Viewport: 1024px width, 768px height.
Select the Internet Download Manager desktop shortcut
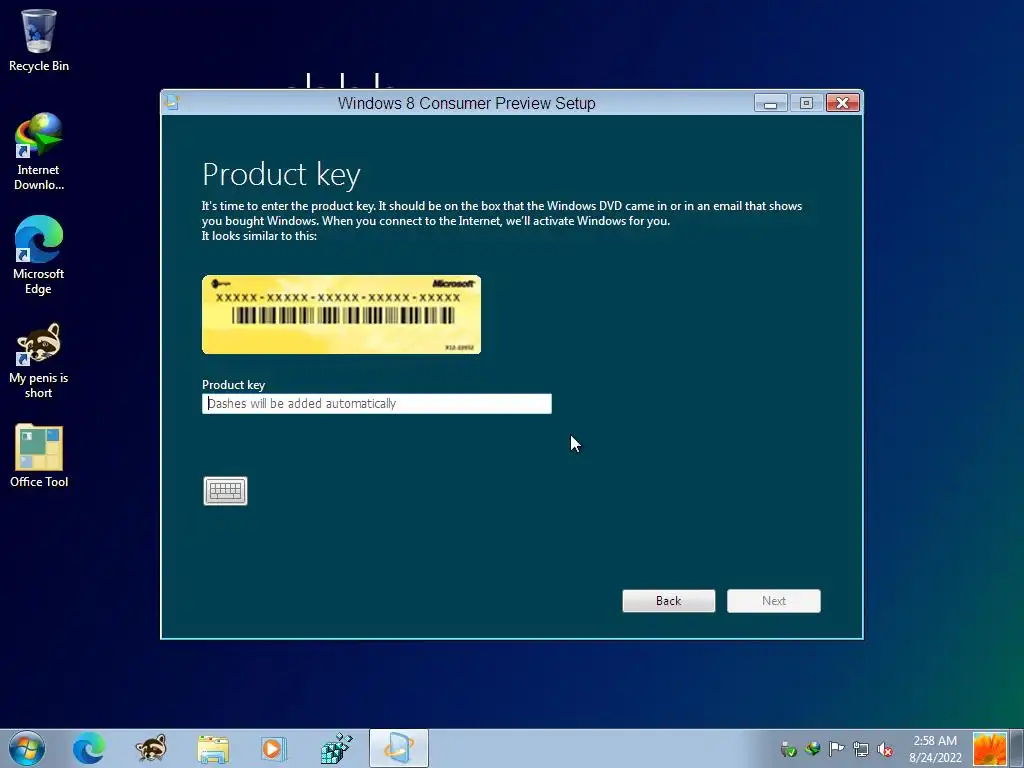pos(39,152)
